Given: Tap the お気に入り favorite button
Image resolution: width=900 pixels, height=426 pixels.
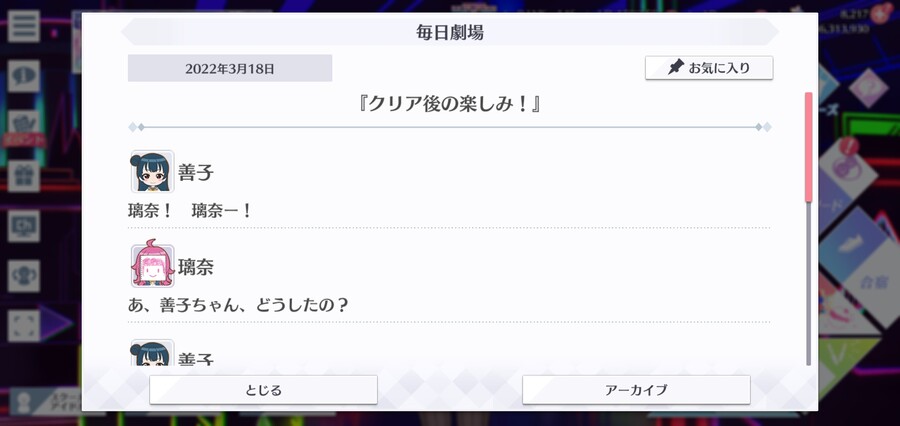Looking at the screenshot, I should pyautogui.click(x=709, y=68).
